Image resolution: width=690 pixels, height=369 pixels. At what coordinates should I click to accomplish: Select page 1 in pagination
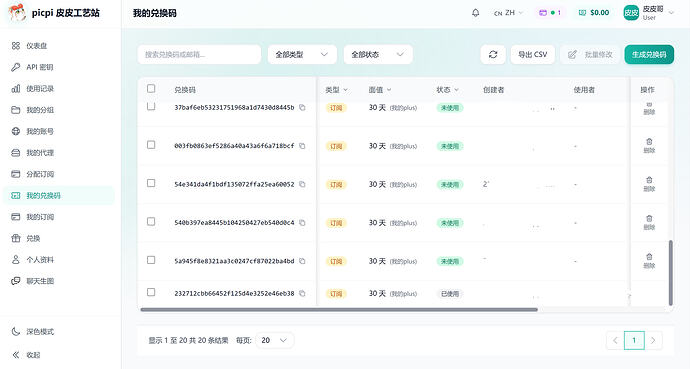634,340
